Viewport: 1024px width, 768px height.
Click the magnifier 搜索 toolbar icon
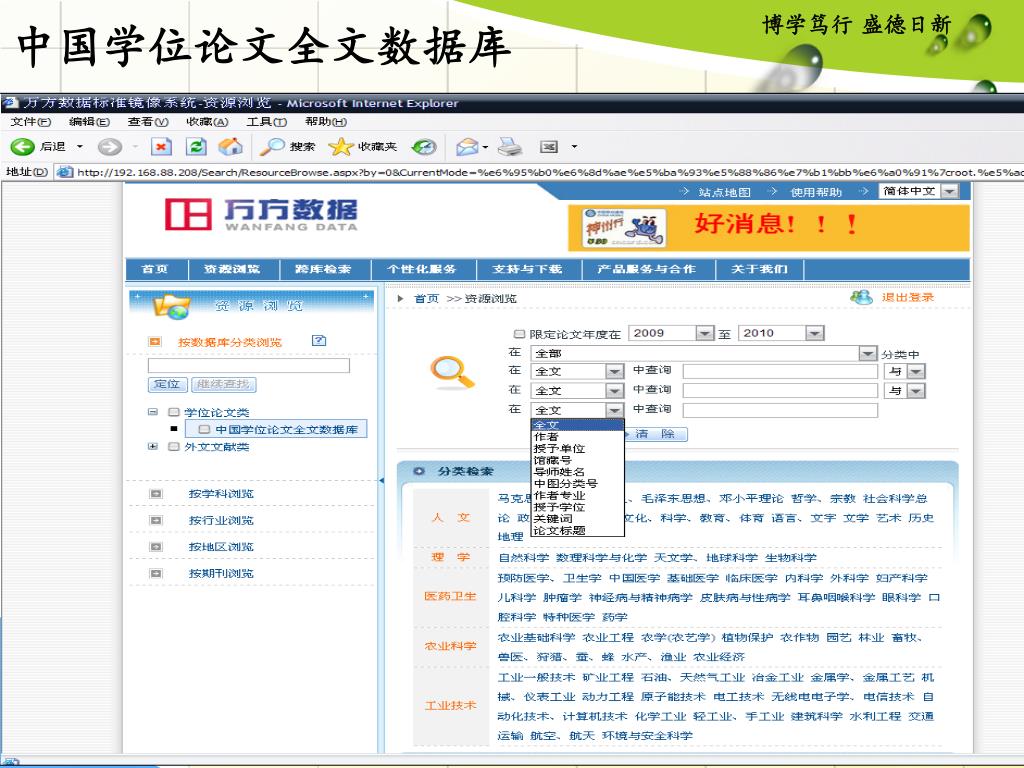[x=272, y=147]
